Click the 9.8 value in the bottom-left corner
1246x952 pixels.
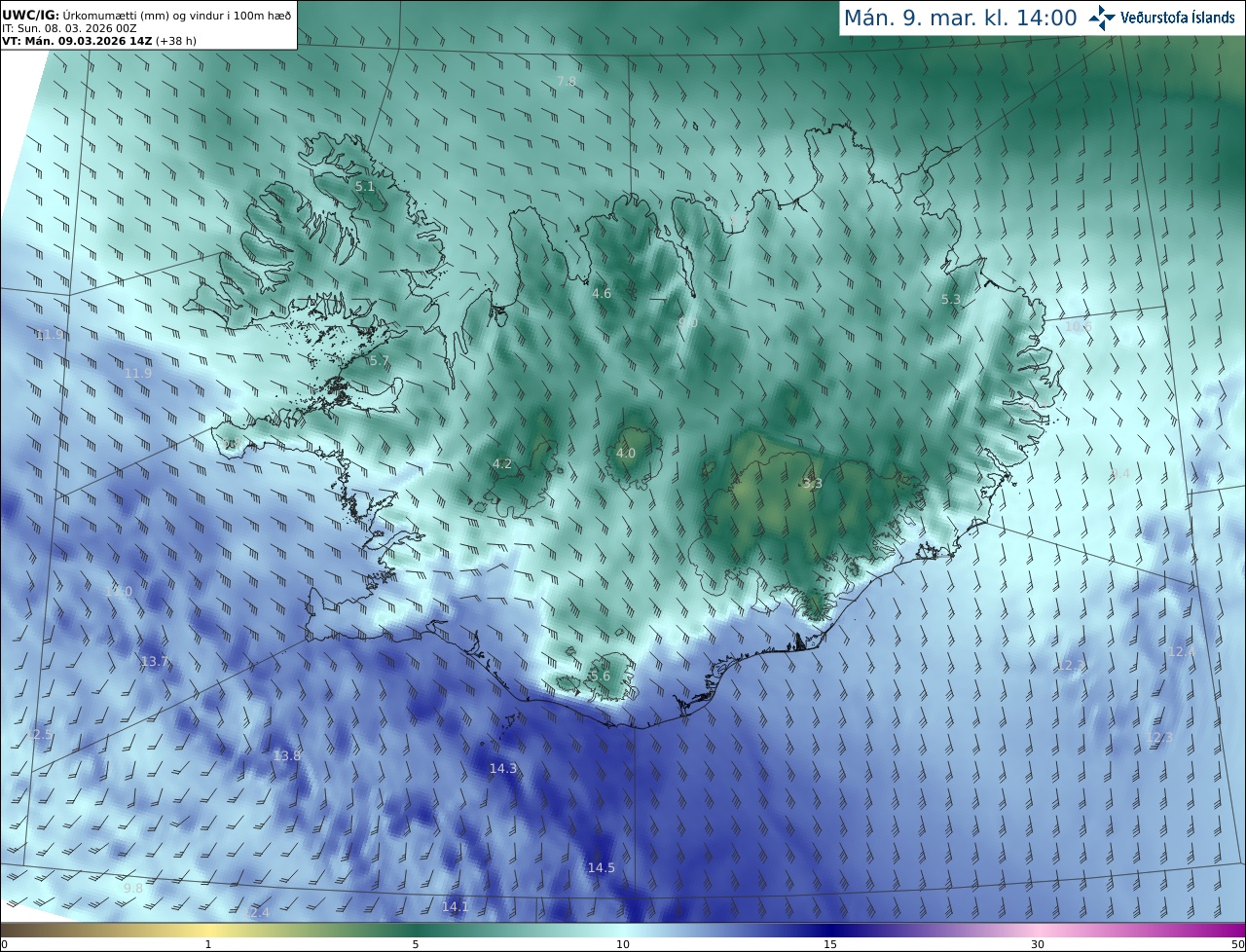pos(133,888)
